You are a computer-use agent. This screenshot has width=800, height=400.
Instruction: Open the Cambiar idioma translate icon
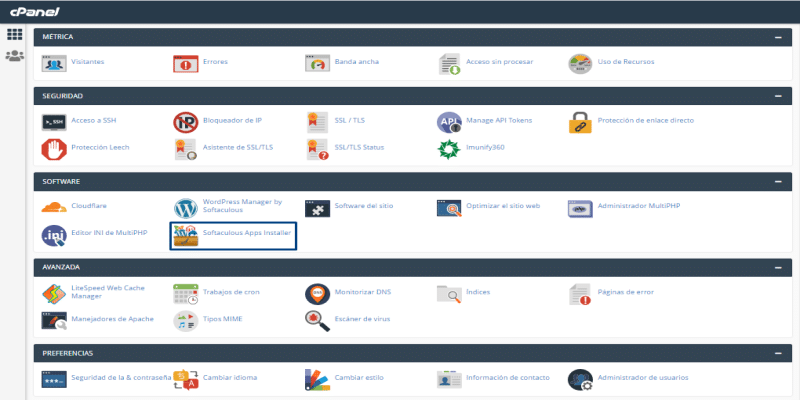(186, 380)
